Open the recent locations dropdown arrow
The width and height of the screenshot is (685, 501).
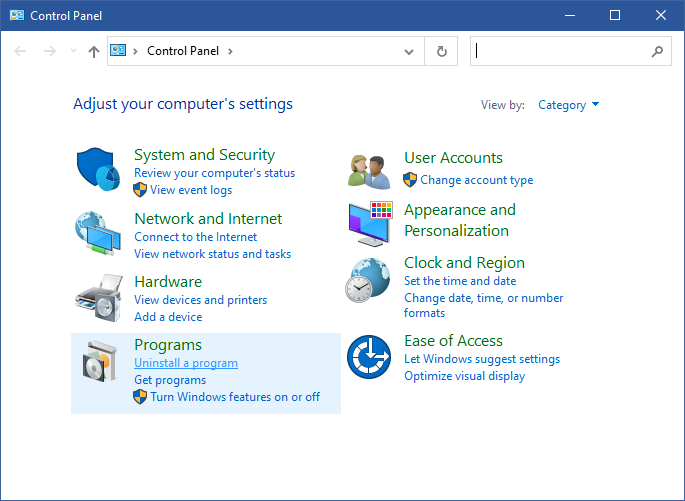(73, 51)
